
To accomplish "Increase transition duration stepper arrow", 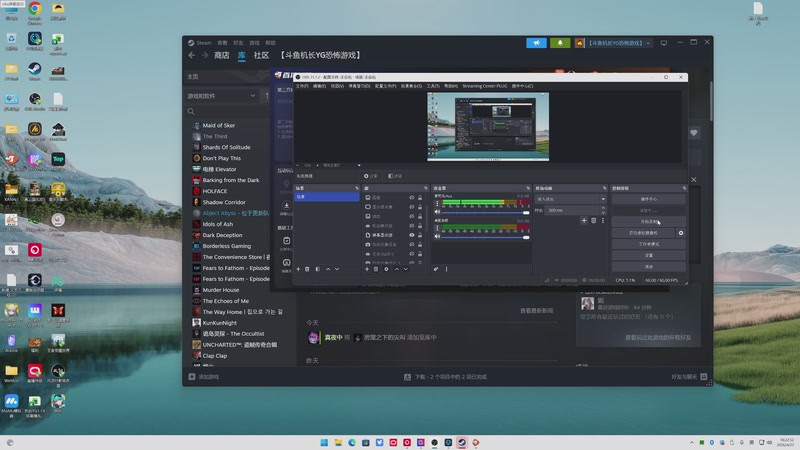I will (x=603, y=208).
